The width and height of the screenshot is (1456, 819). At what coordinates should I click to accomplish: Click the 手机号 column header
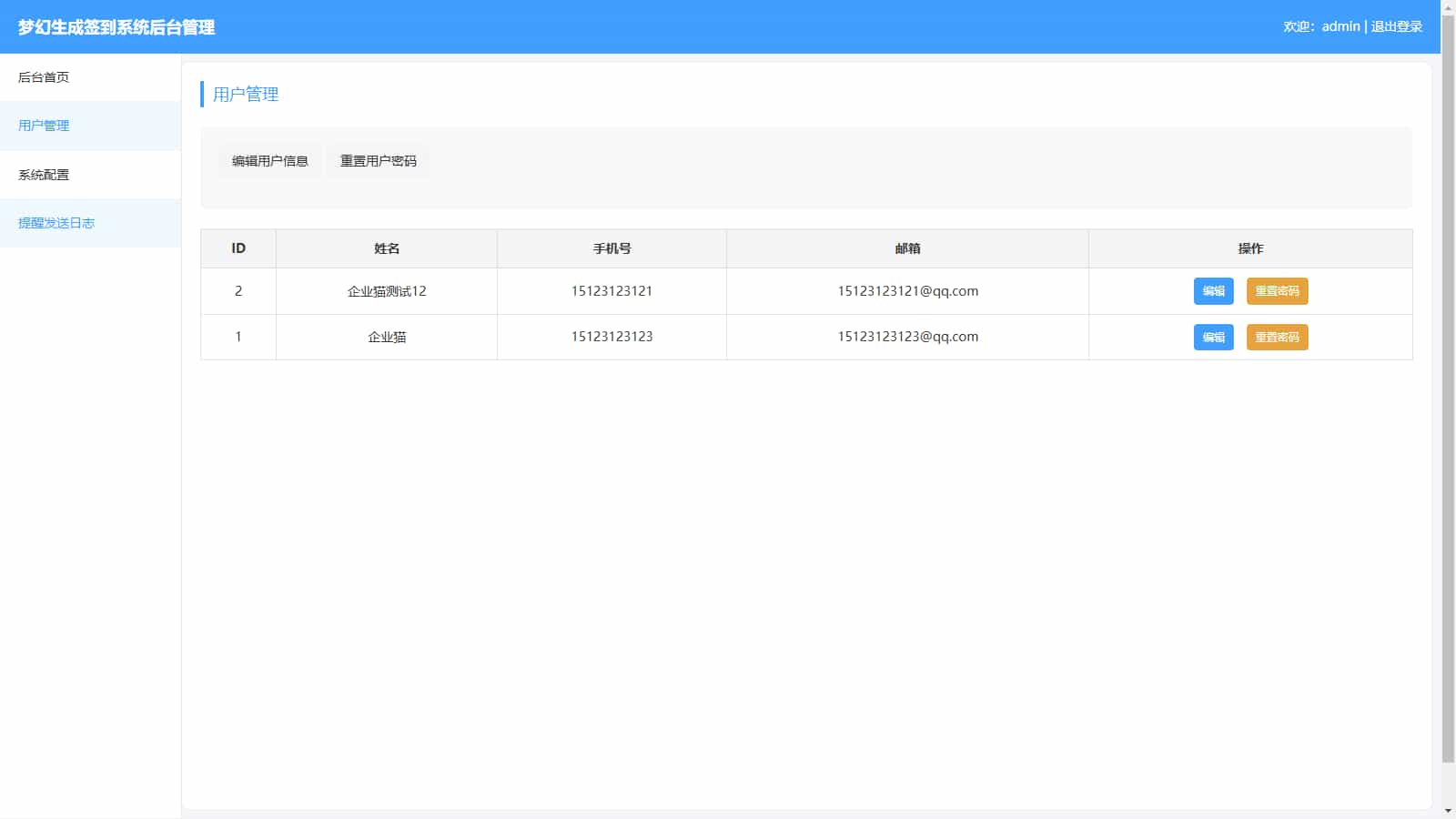tap(612, 248)
